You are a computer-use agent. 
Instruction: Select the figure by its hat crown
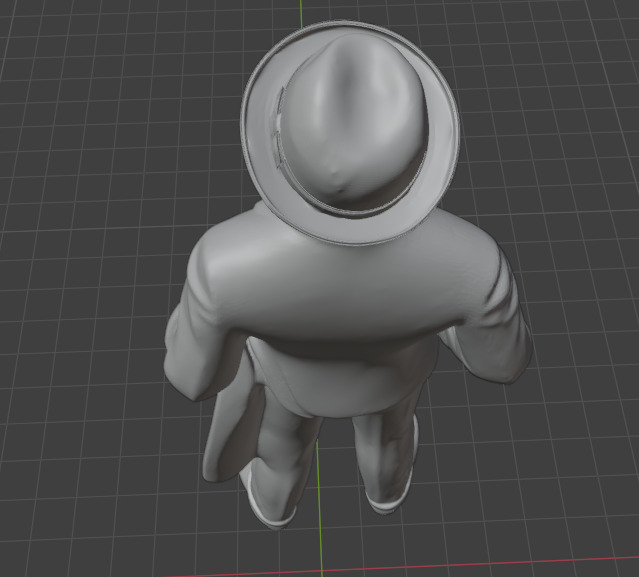tap(354, 122)
